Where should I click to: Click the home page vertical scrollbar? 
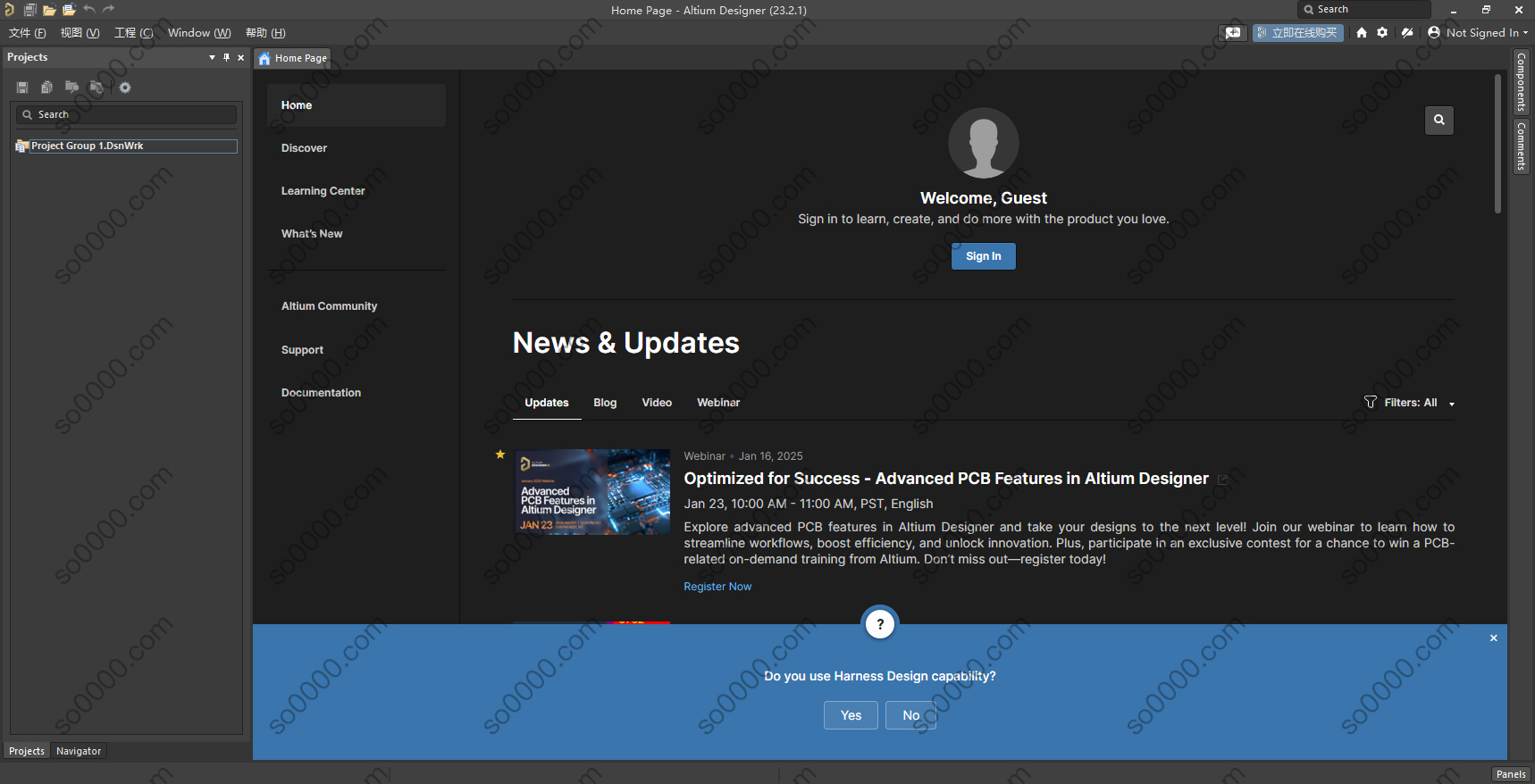tap(1497, 143)
